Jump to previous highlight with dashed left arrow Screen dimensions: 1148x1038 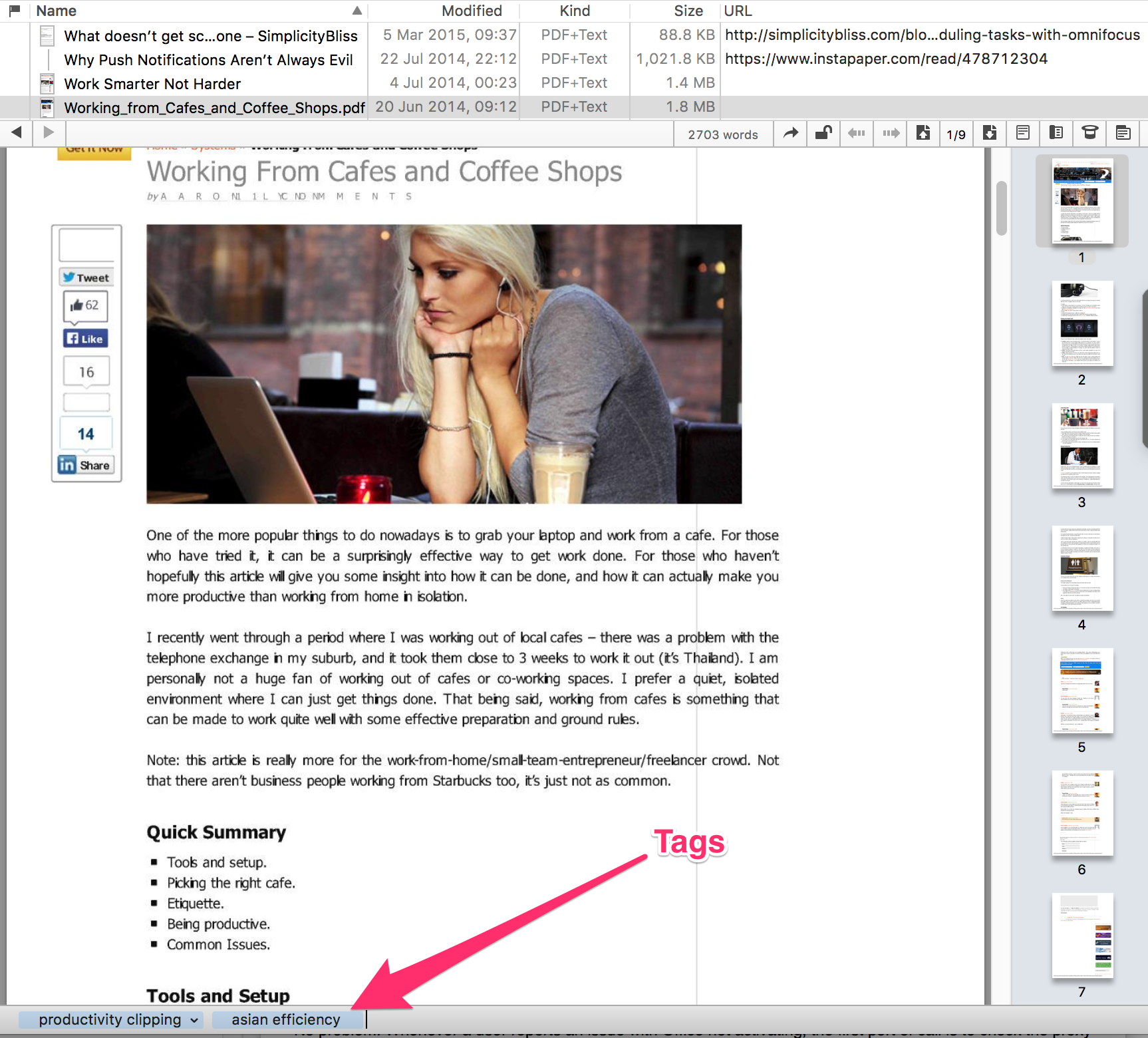[x=857, y=133]
